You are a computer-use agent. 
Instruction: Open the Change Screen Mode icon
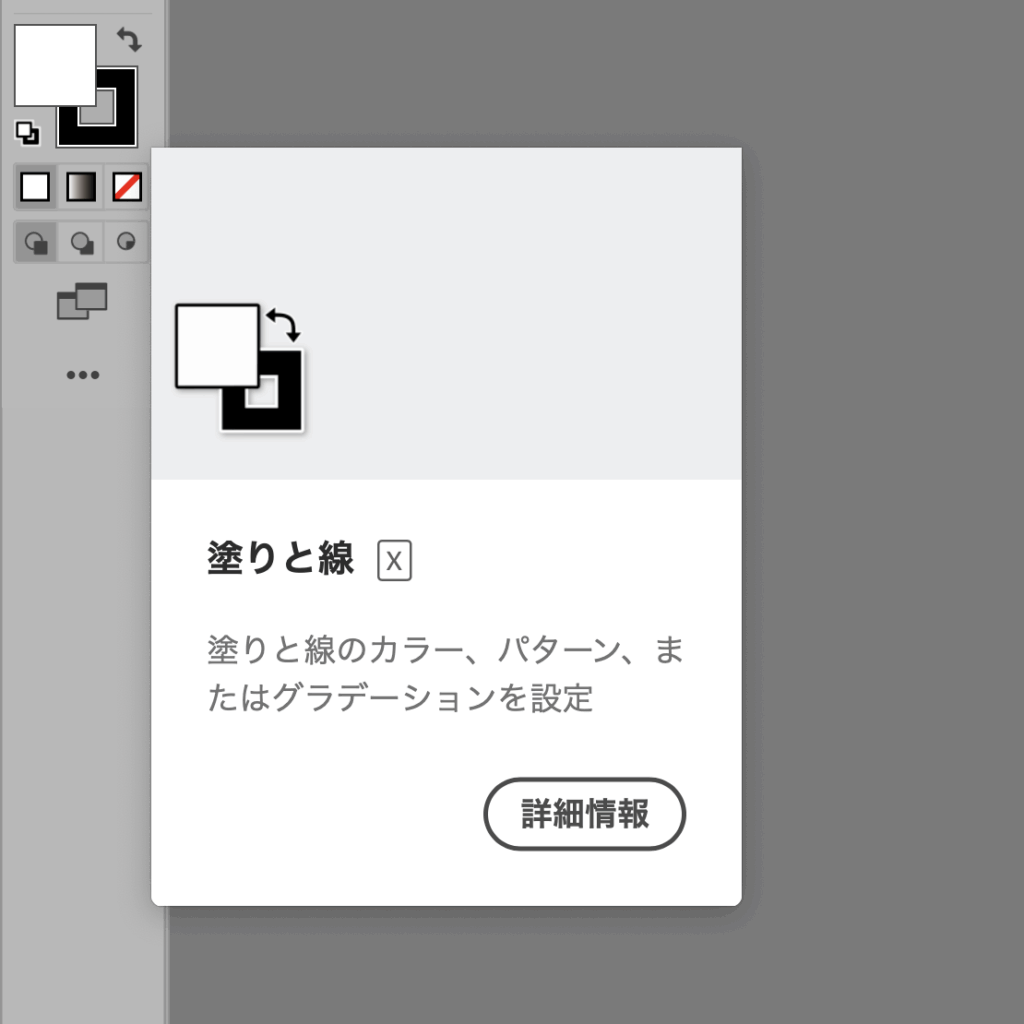click(82, 301)
